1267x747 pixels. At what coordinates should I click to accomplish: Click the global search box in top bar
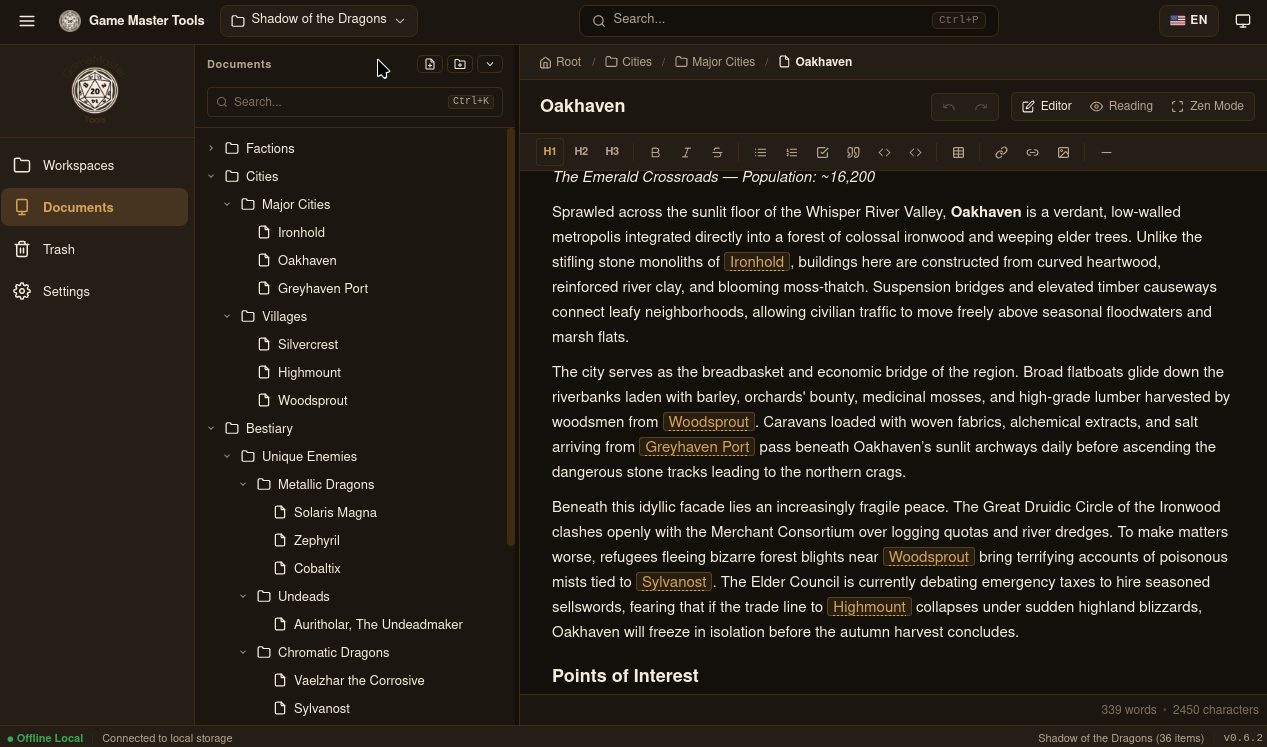pyautogui.click(x=788, y=20)
